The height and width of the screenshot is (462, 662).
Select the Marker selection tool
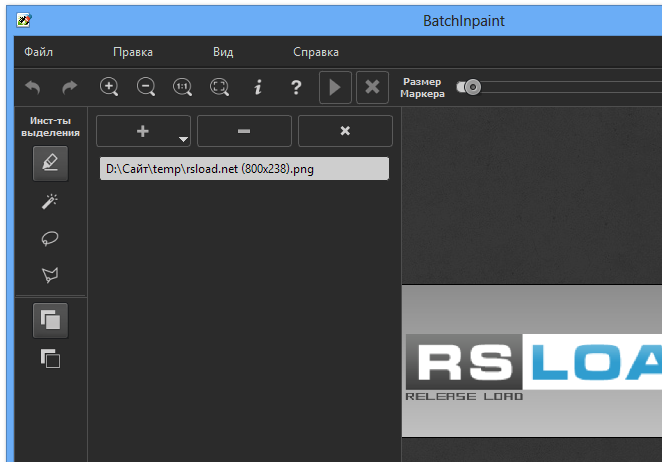pyautogui.click(x=50, y=163)
